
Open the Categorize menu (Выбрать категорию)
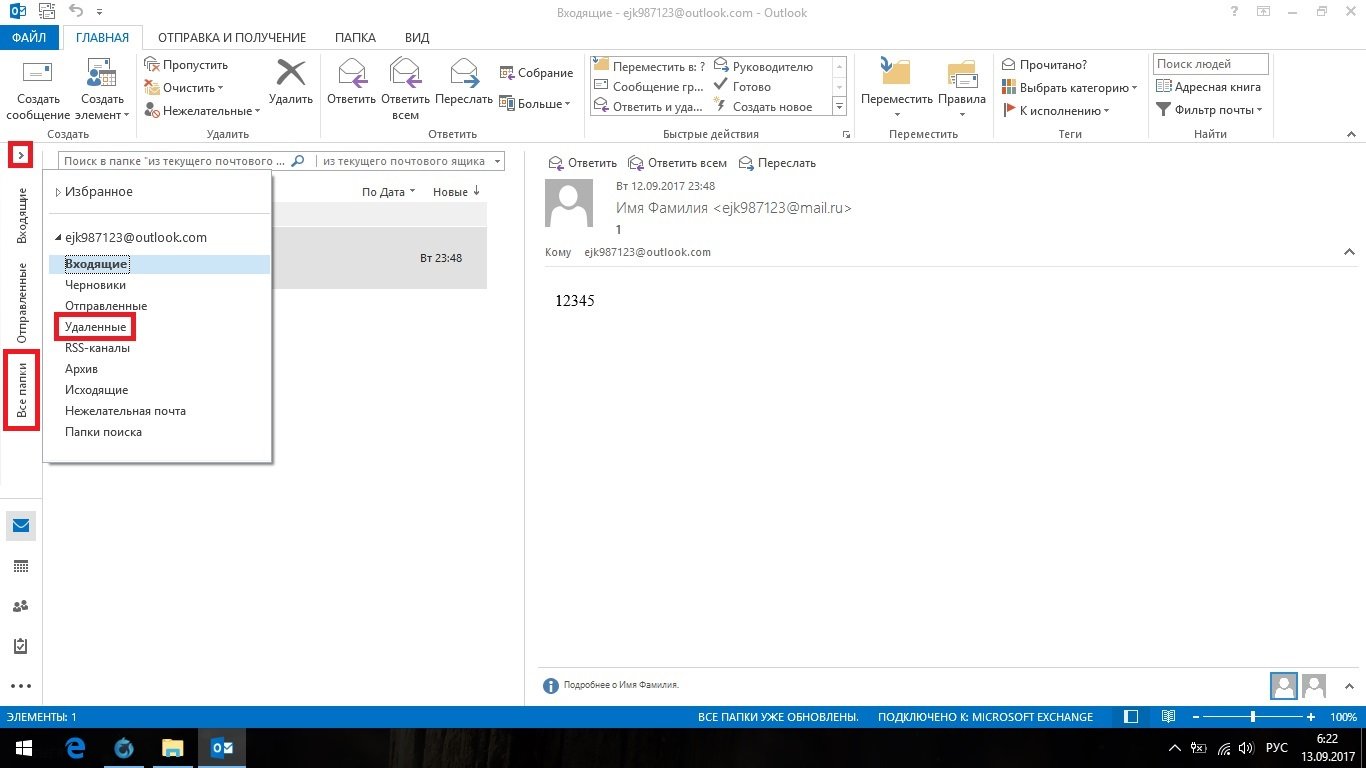pos(1070,88)
